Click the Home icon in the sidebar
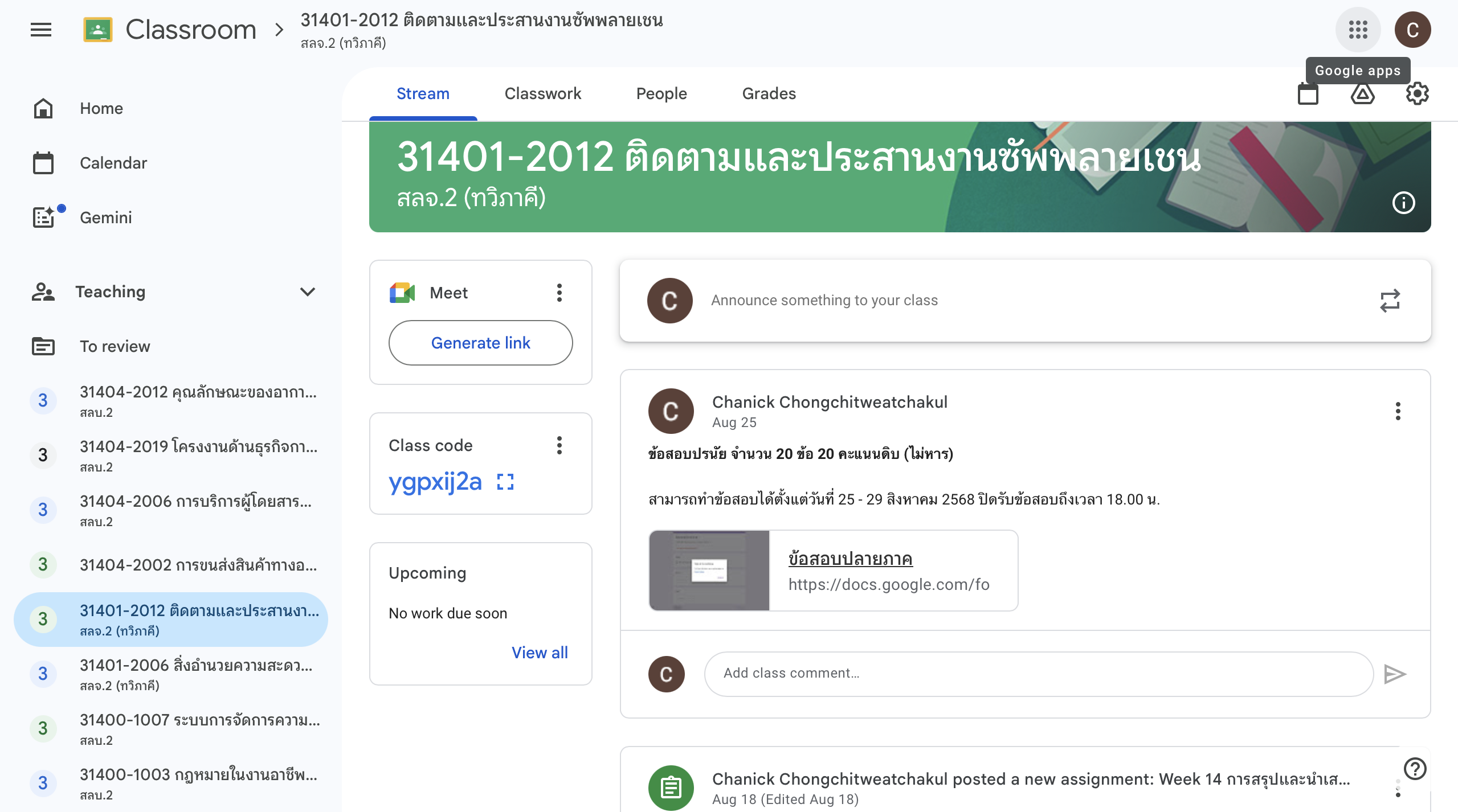The width and height of the screenshot is (1458, 812). 43,108
